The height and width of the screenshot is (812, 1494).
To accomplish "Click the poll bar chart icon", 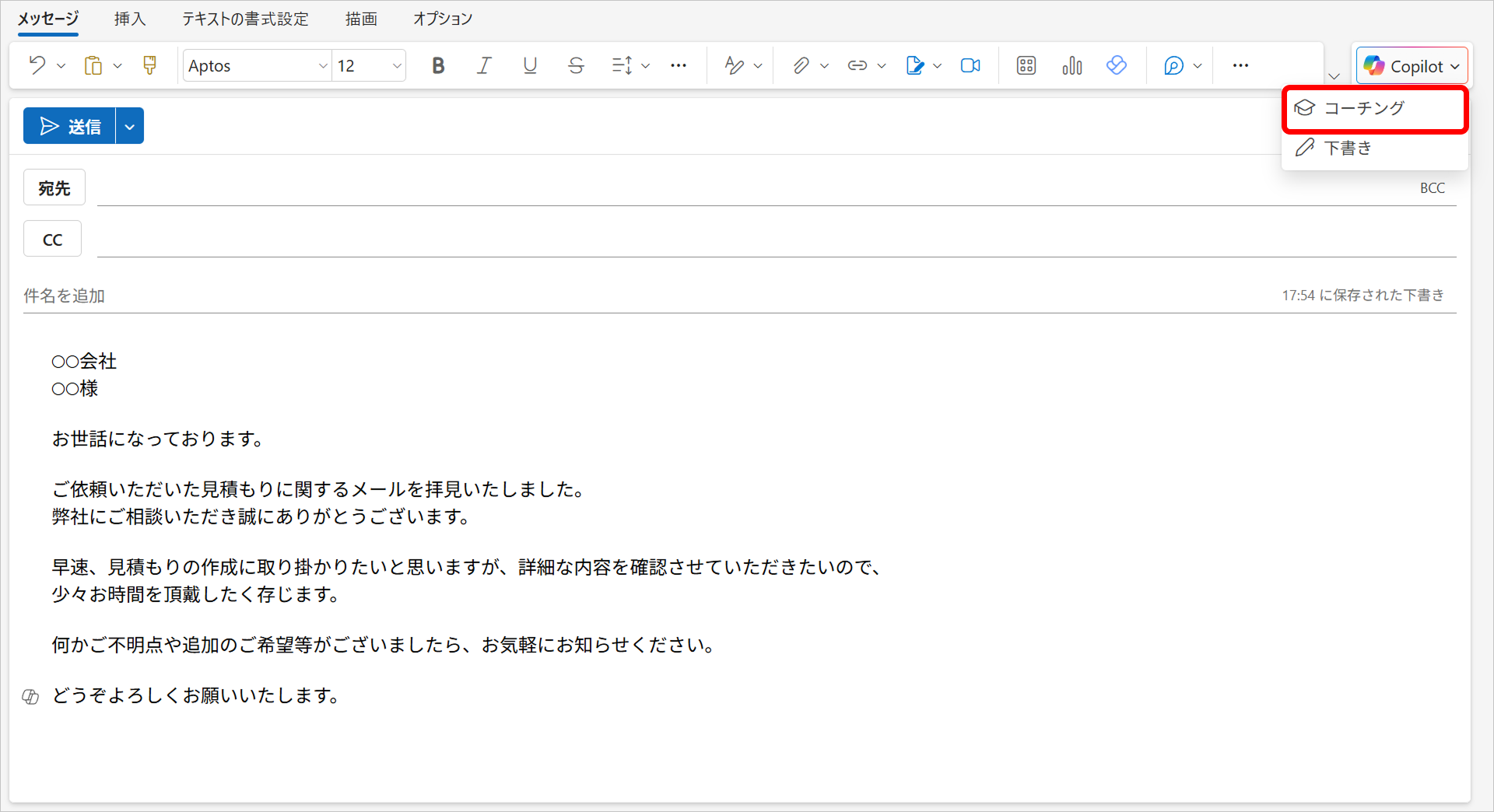I will coord(1071,65).
